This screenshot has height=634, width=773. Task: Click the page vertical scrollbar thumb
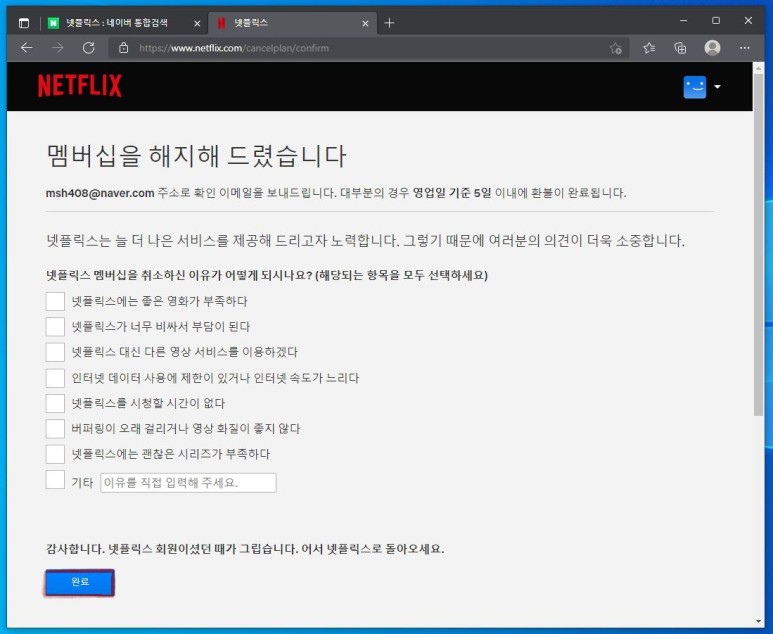(x=758, y=245)
